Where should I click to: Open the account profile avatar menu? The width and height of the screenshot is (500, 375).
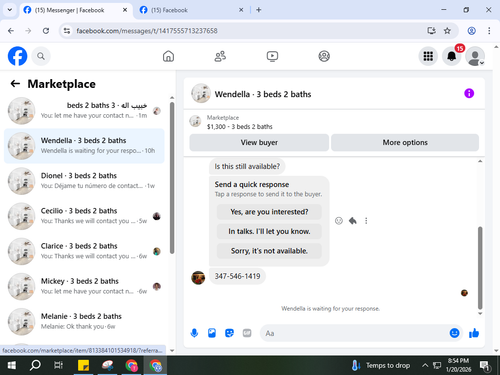coord(475,56)
